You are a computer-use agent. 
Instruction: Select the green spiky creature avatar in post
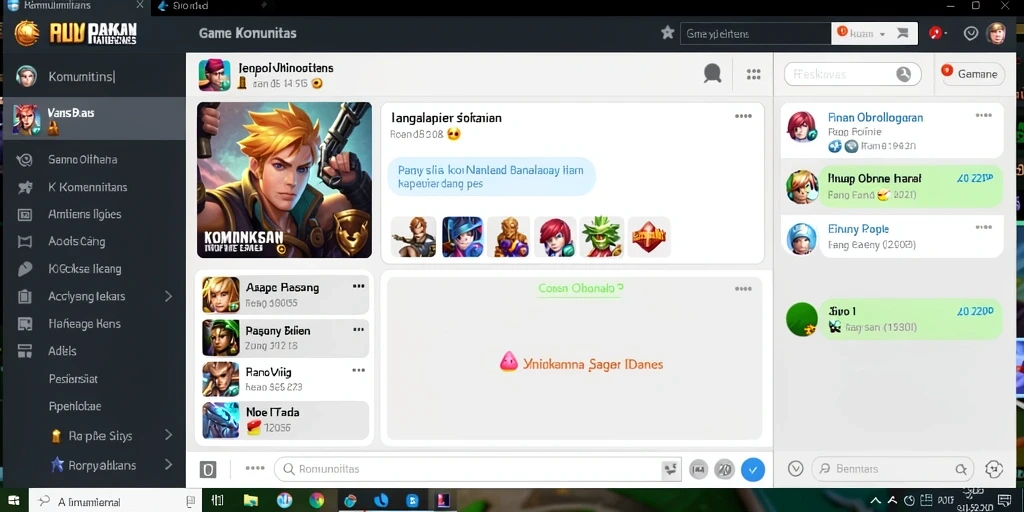click(x=601, y=236)
